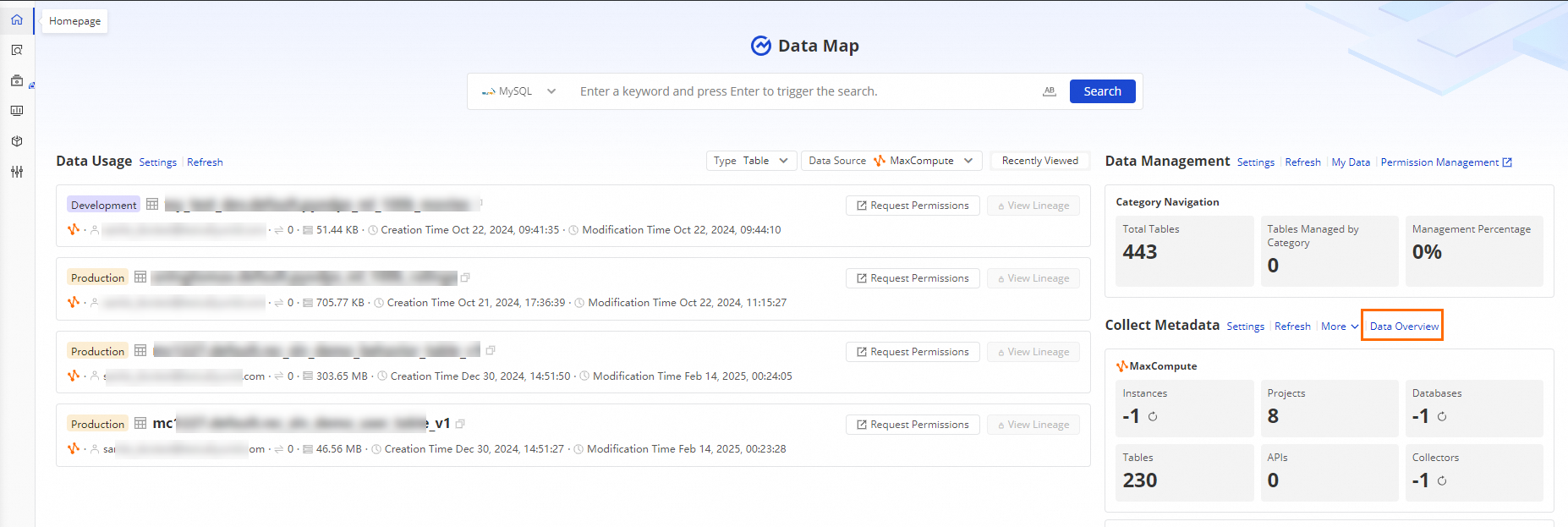Open Permission Management link

point(1445,162)
